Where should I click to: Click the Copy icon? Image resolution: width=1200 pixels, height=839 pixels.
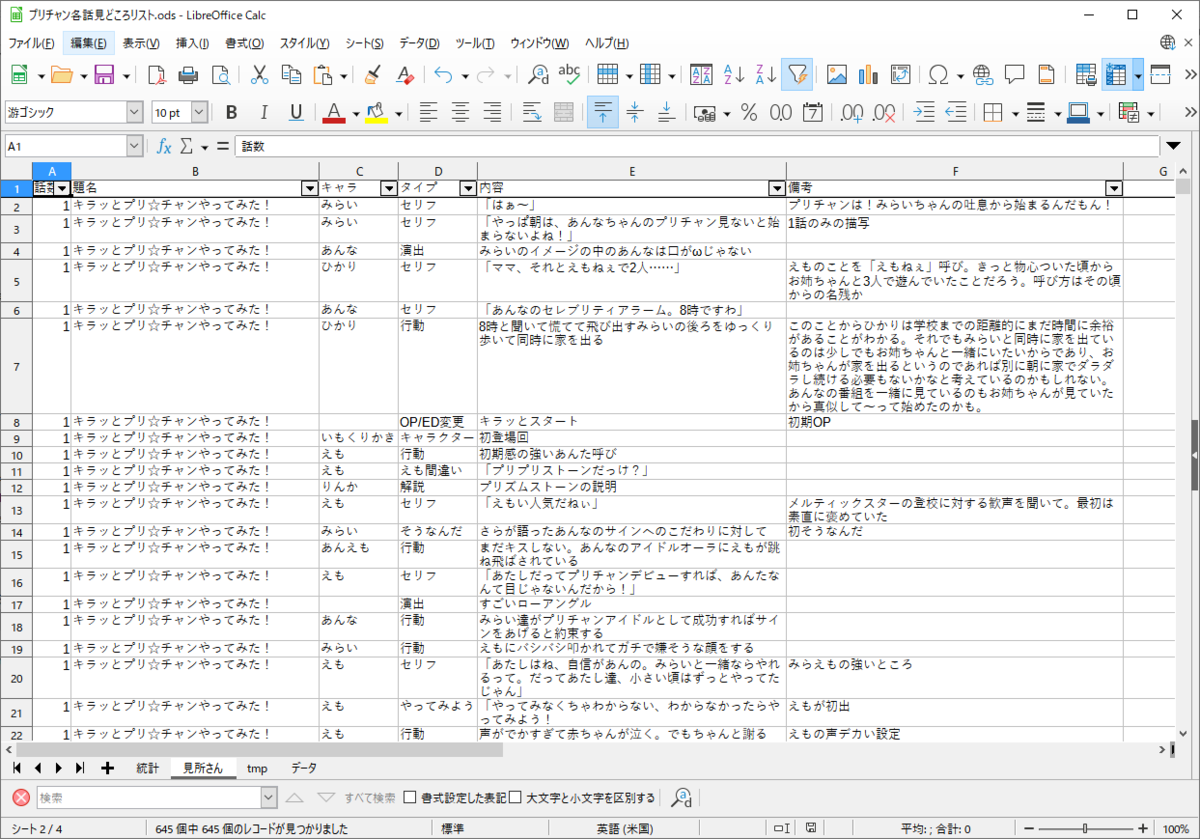coord(291,74)
